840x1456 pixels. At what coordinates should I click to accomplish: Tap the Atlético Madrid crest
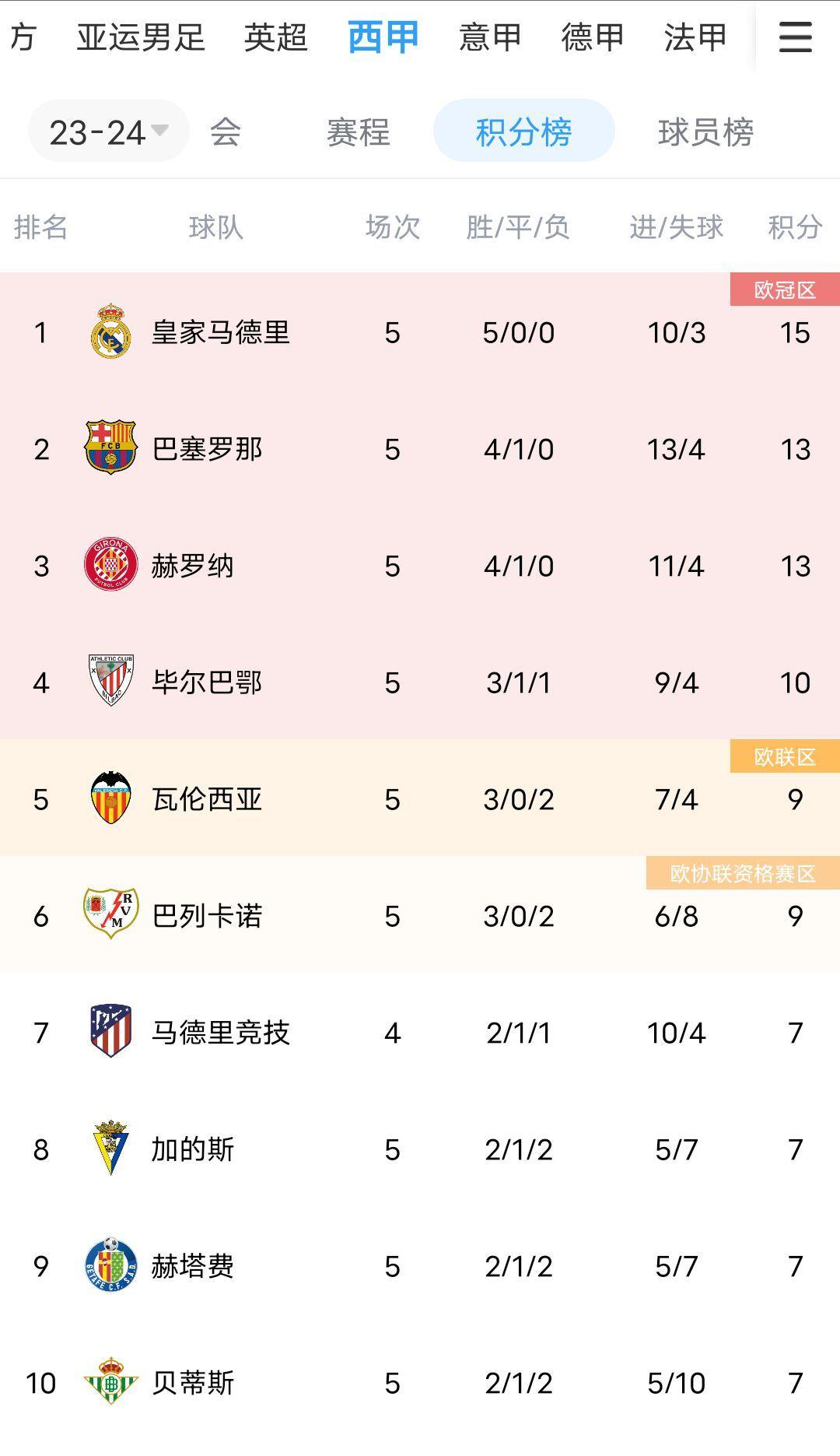110,1031
